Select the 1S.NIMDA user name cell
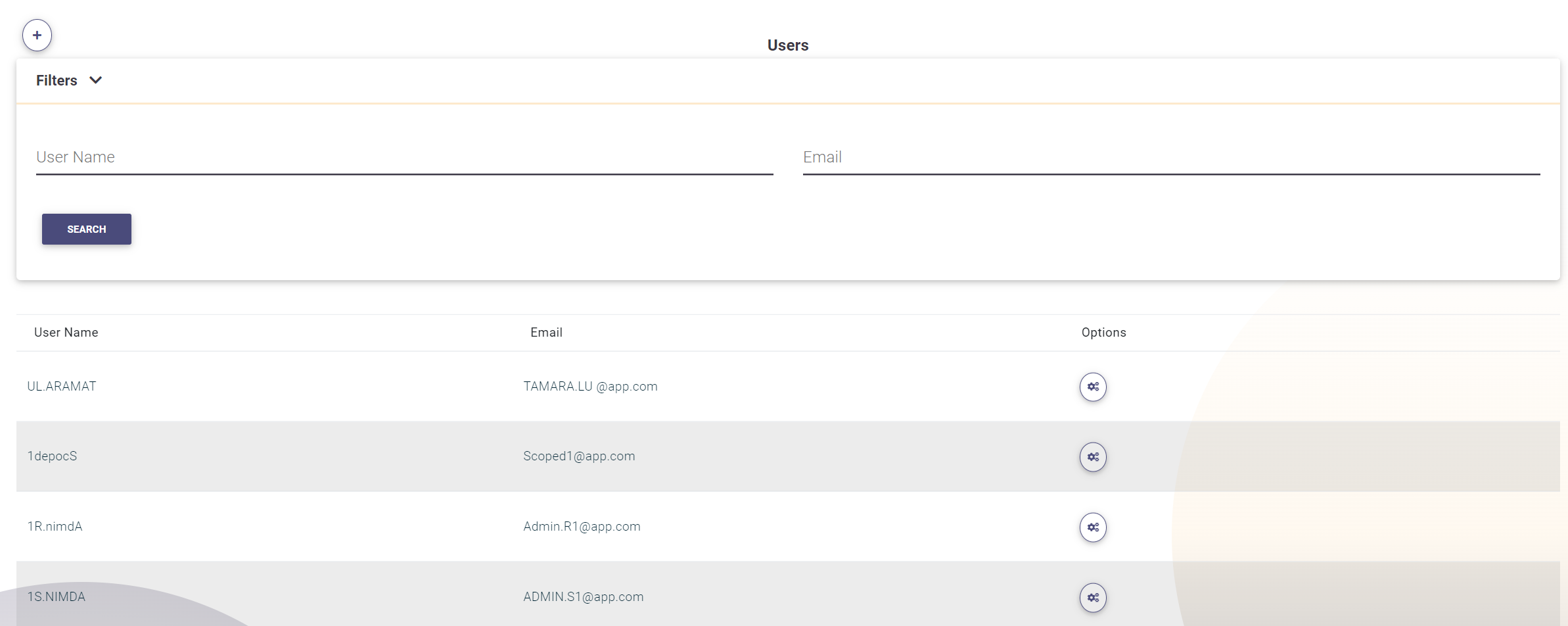Screen dimensions: 1568x626 57,597
